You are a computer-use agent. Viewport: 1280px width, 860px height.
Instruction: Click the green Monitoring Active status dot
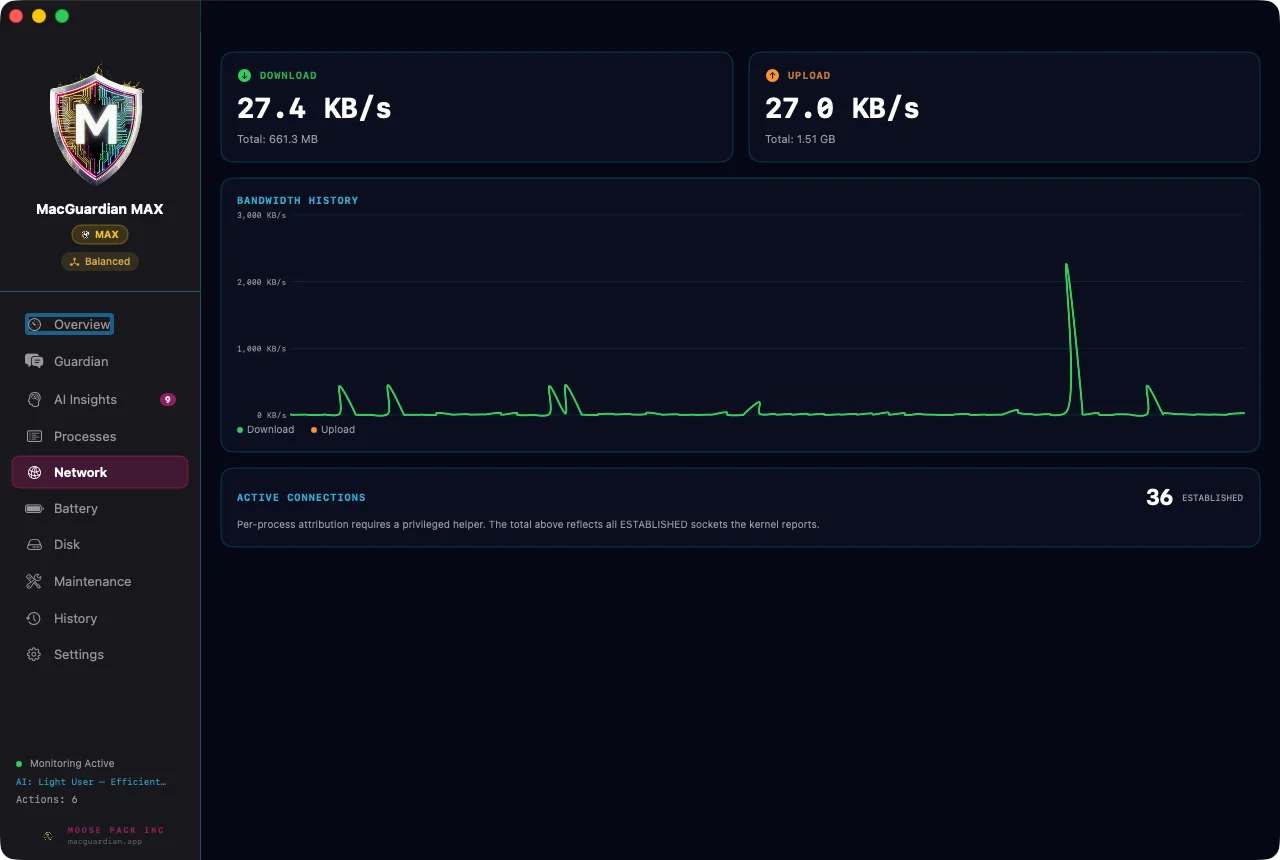click(19, 763)
